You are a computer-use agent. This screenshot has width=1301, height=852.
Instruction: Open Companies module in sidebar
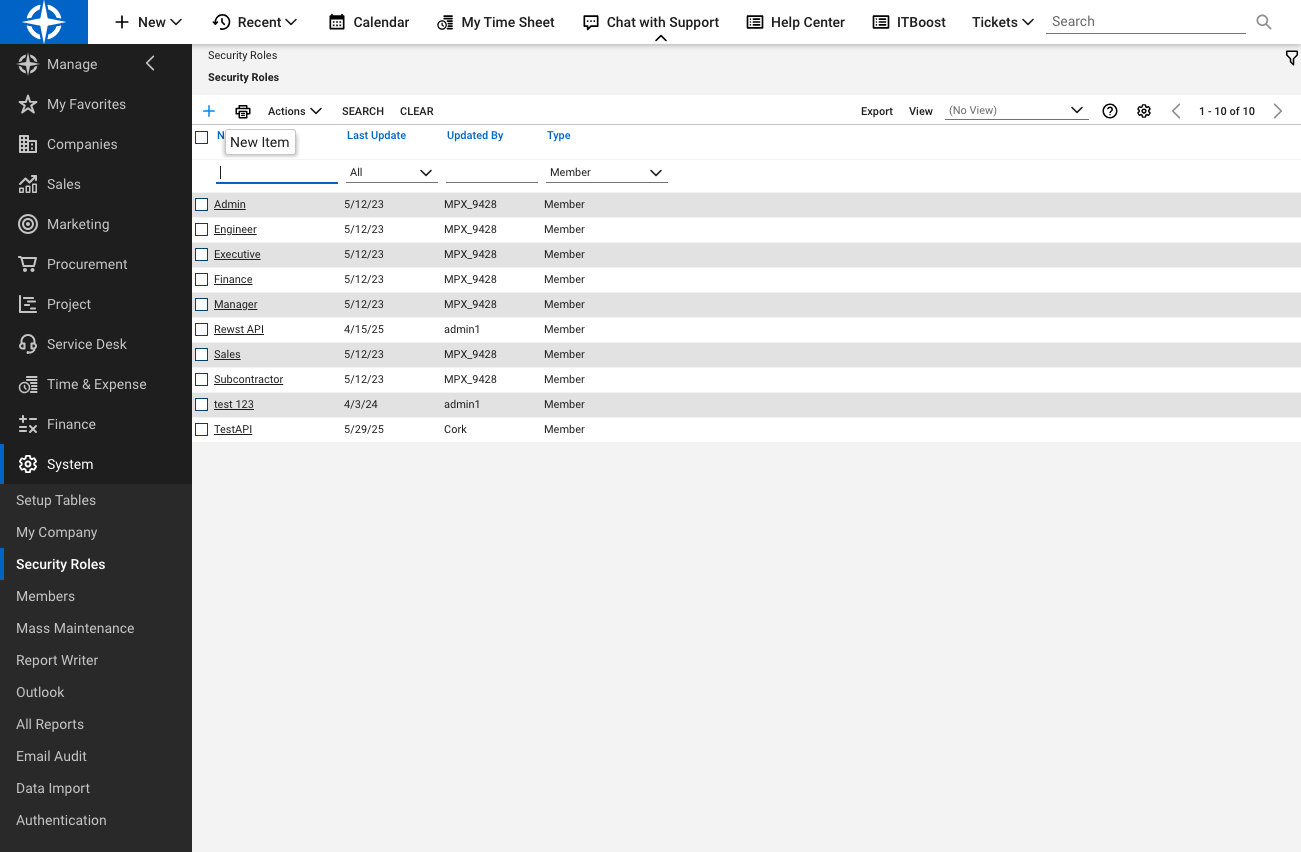(82, 144)
